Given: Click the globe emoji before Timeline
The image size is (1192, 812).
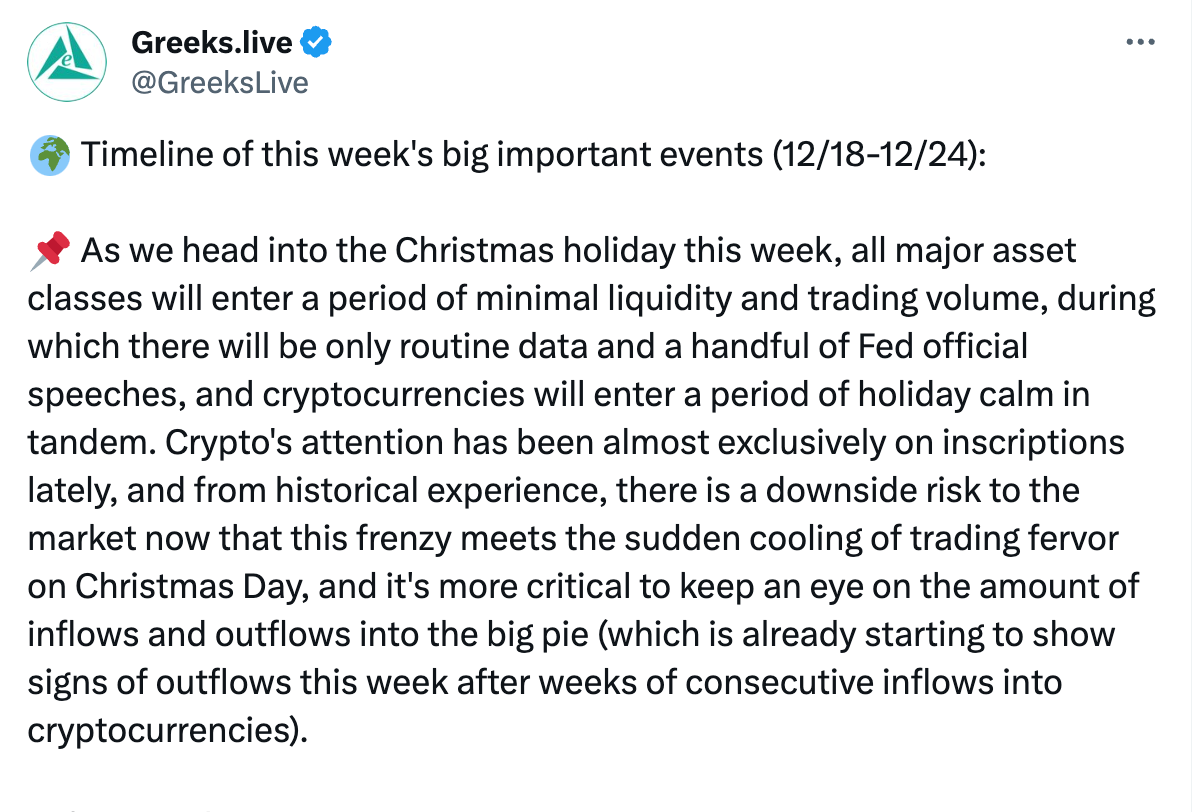Looking at the screenshot, I should (49, 155).
